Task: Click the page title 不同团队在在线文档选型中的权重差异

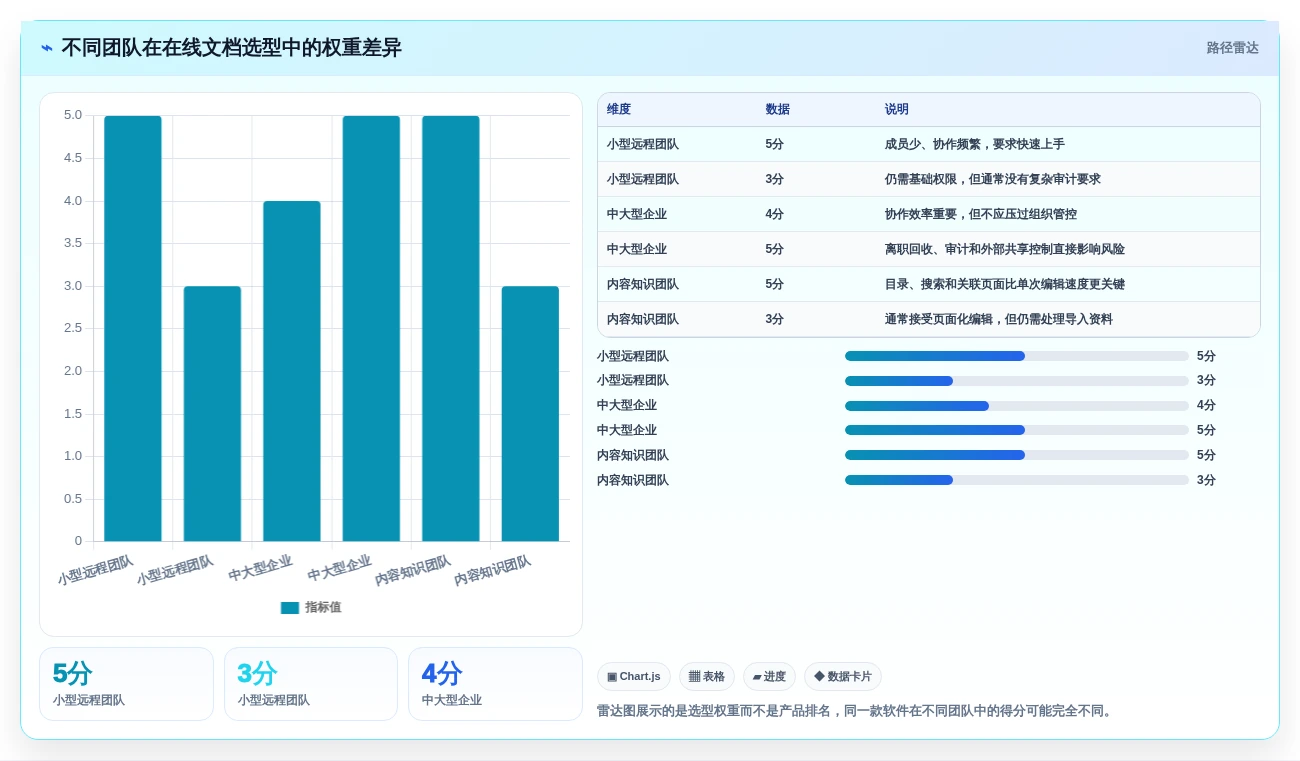Action: click(231, 48)
